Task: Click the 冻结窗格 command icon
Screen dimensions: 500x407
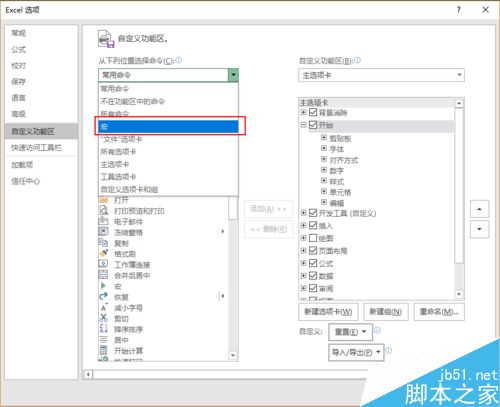Action: pyautogui.click(x=104, y=232)
